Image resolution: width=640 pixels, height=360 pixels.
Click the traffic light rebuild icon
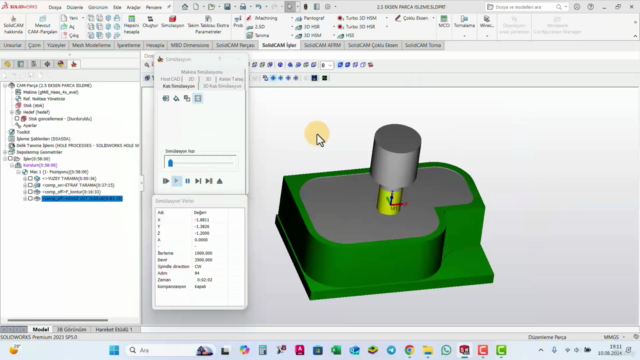[x=305, y=7]
